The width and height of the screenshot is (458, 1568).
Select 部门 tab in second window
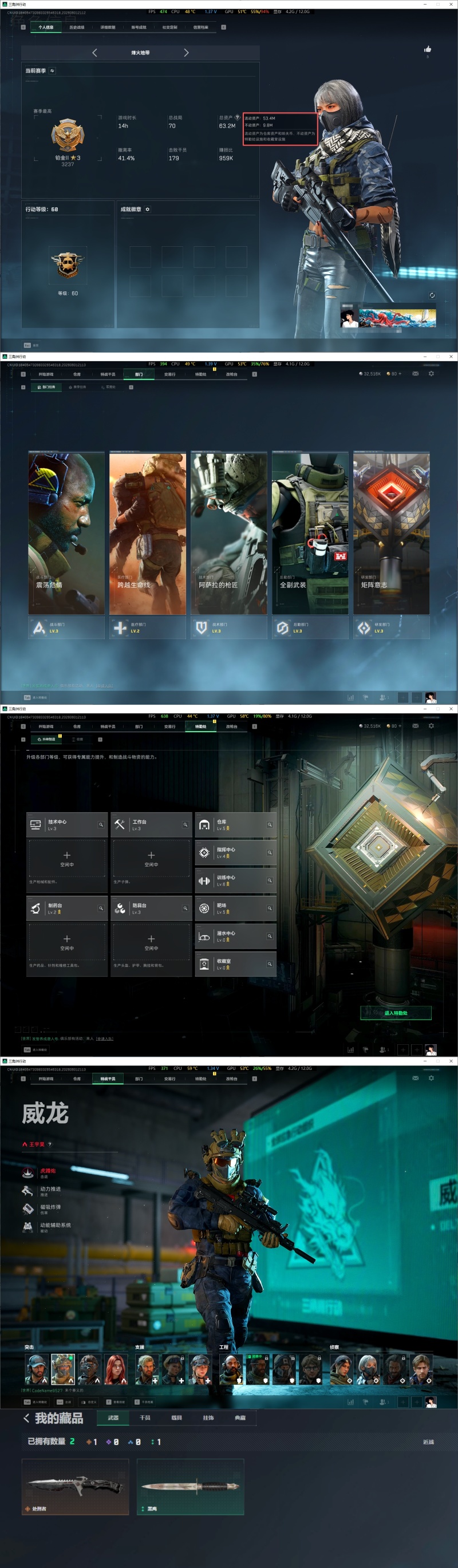[139, 374]
